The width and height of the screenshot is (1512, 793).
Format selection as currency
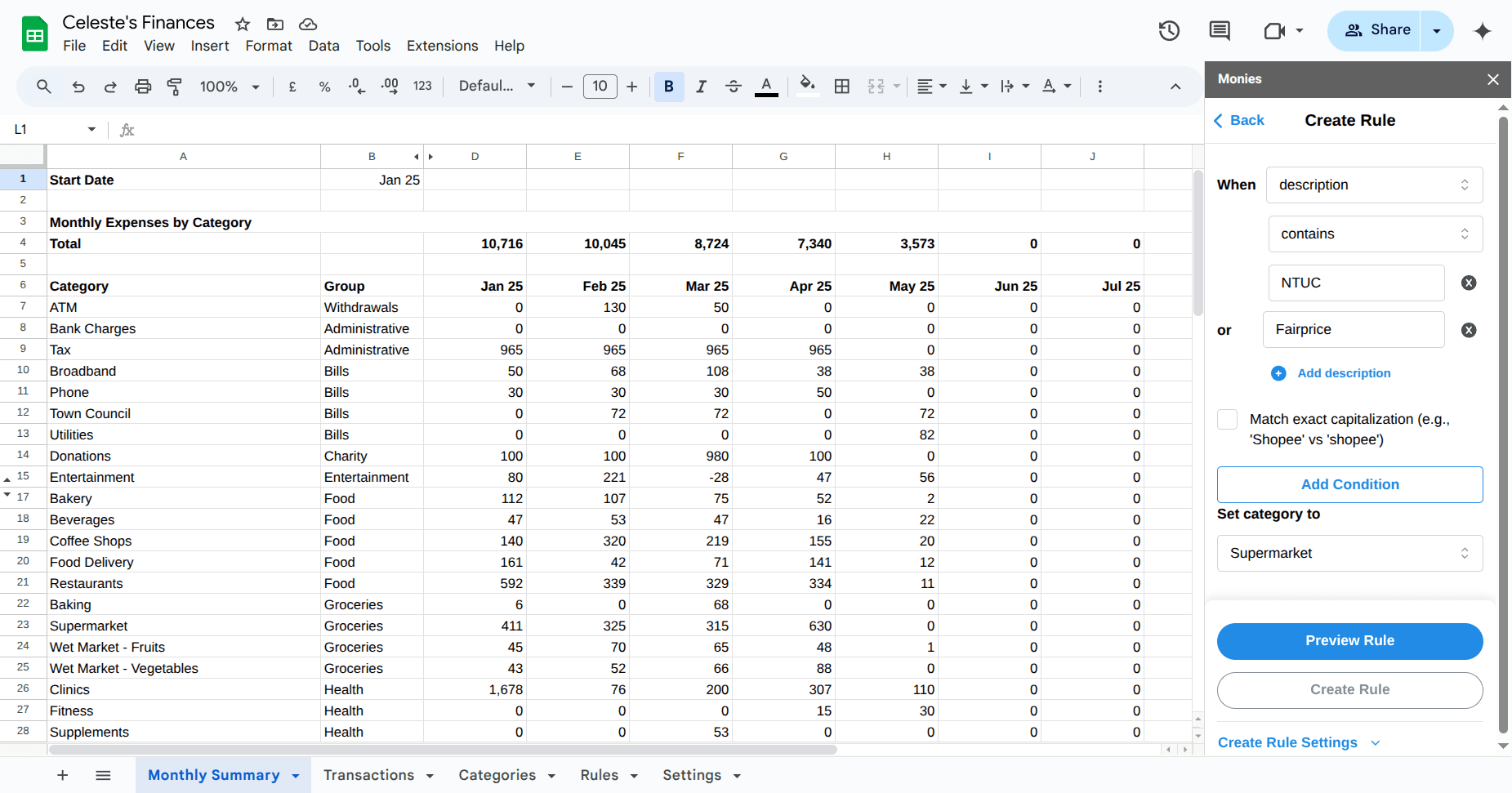[292, 86]
